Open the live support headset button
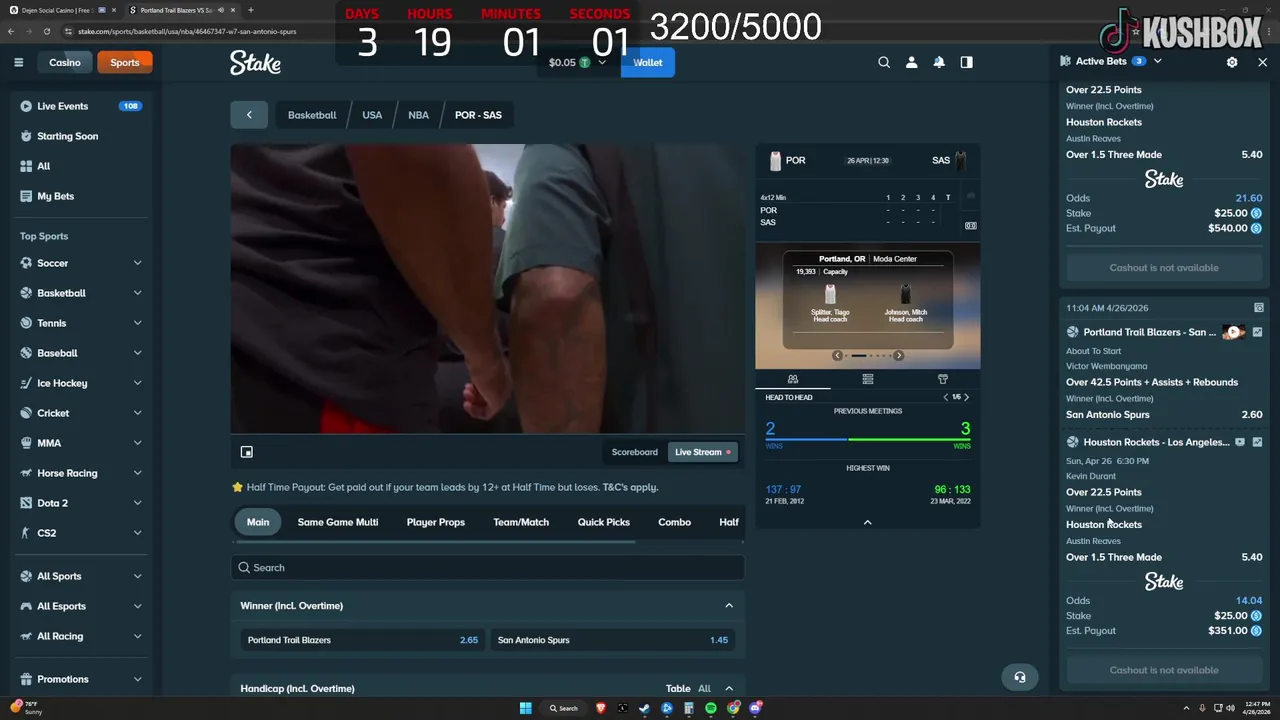This screenshot has width=1280, height=720. click(1020, 677)
